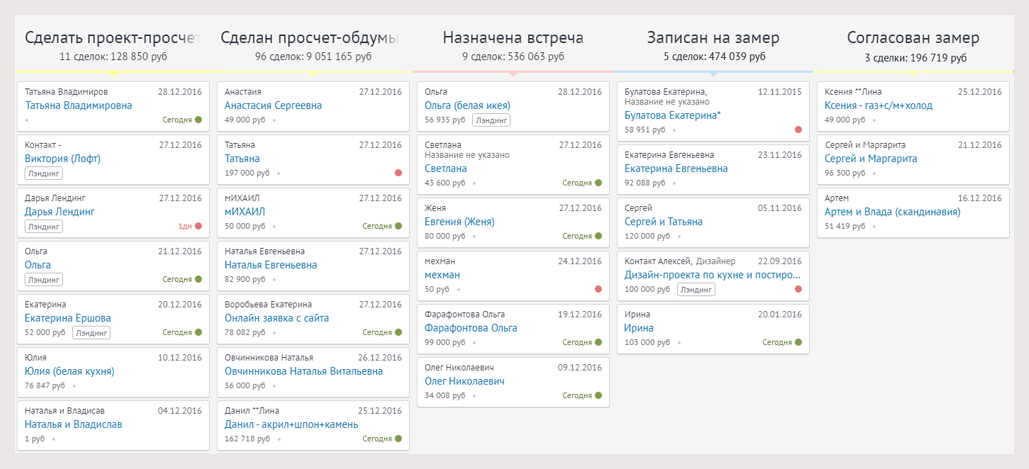The height and width of the screenshot is (469, 1029).
Task: Open Онлайн заявка с сайта deal
Action: (x=277, y=318)
